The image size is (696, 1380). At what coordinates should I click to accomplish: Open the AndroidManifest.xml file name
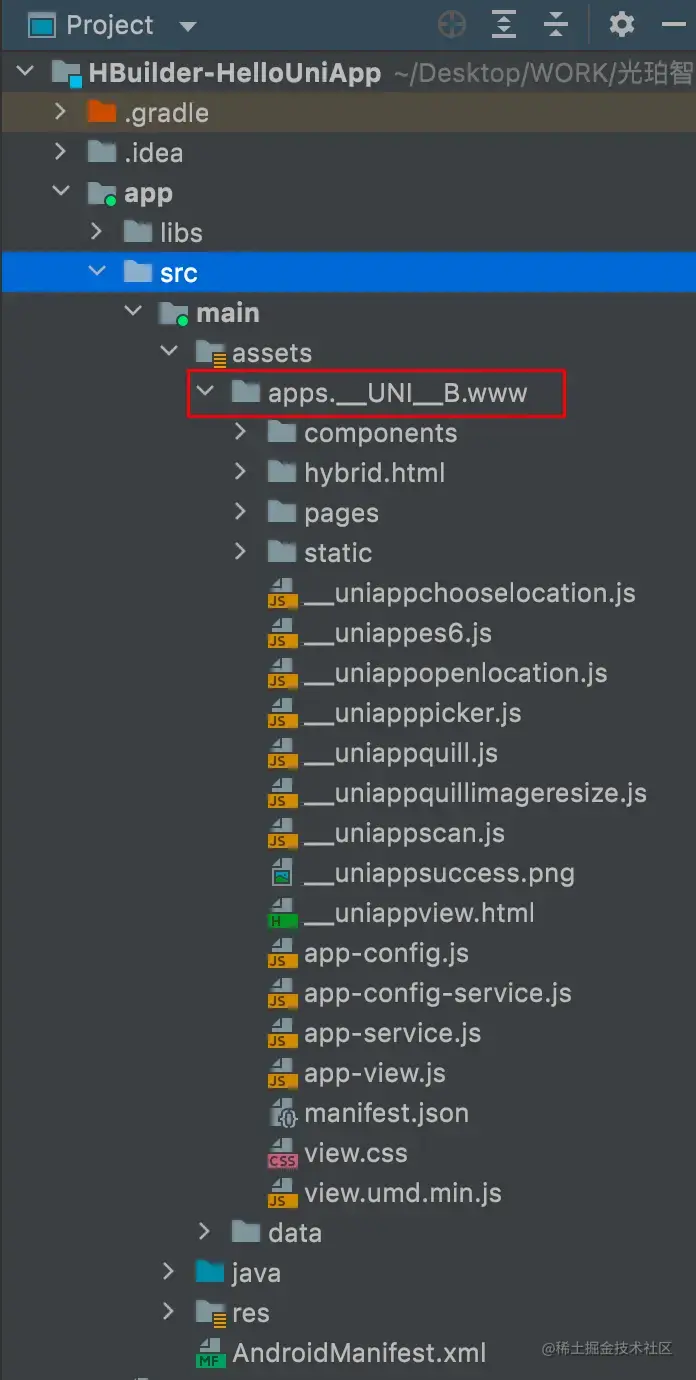coord(360,1353)
